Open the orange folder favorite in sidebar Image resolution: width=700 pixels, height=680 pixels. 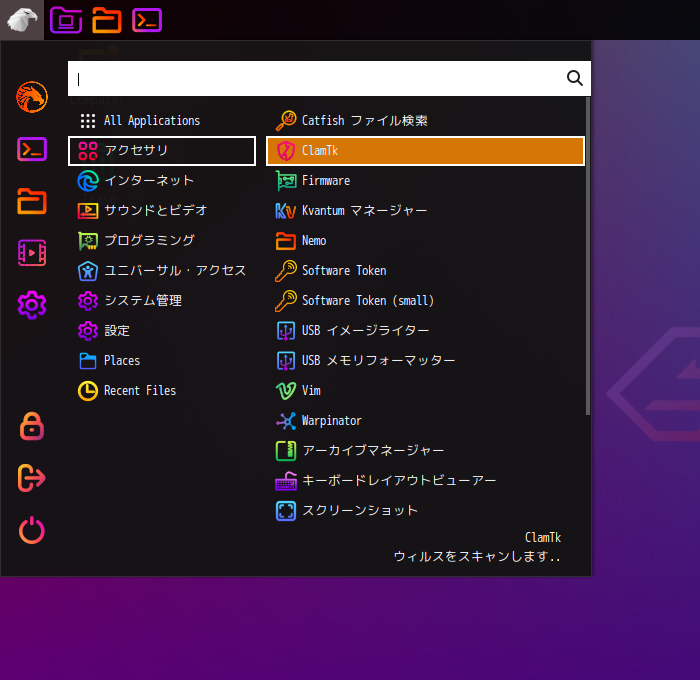click(32, 201)
